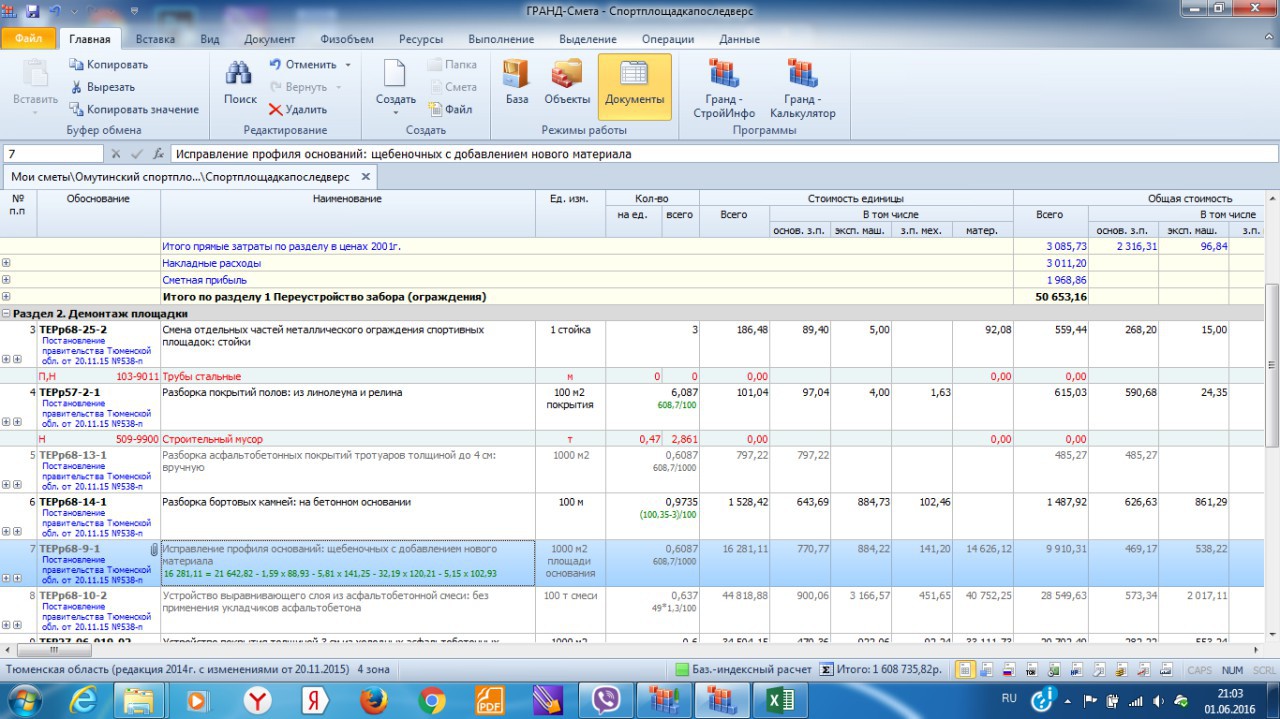This screenshot has height=719, width=1280.
Task: Click the Вырезать scissors icon
Action: tap(76, 87)
